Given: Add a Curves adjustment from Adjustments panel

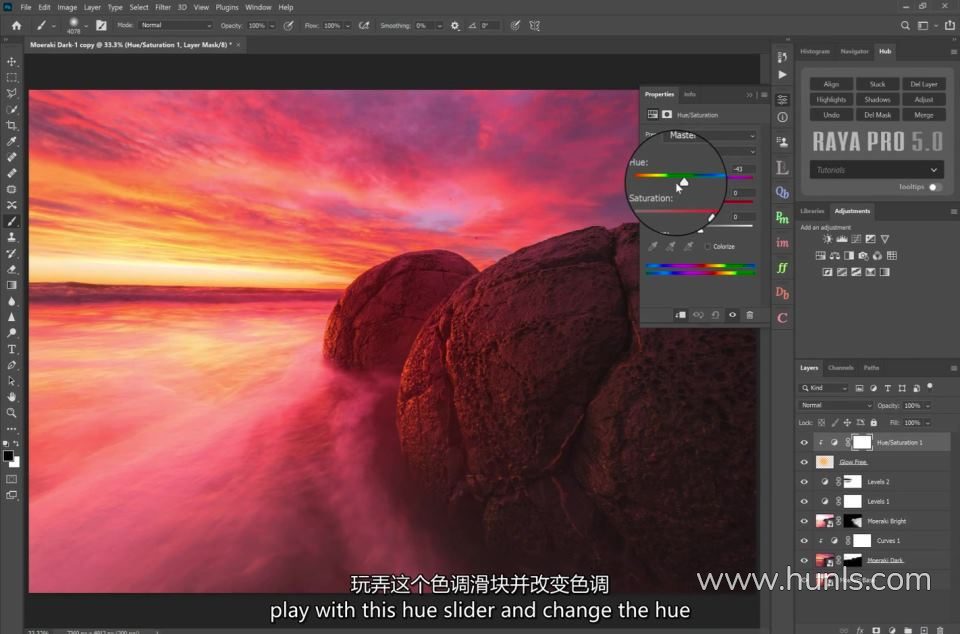Looking at the screenshot, I should coord(856,239).
